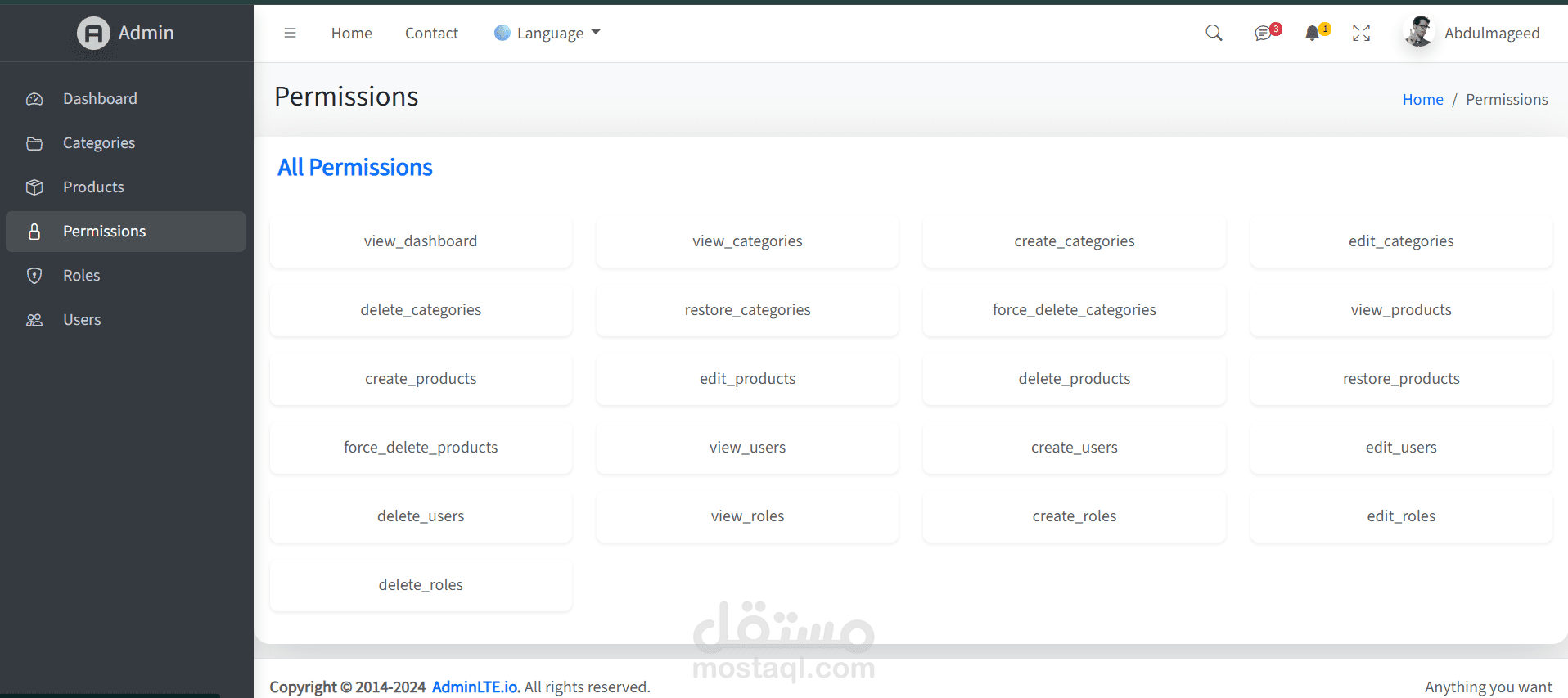This screenshot has width=1568, height=698.
Task: Click the edit_categories permission card
Action: [1401, 241]
